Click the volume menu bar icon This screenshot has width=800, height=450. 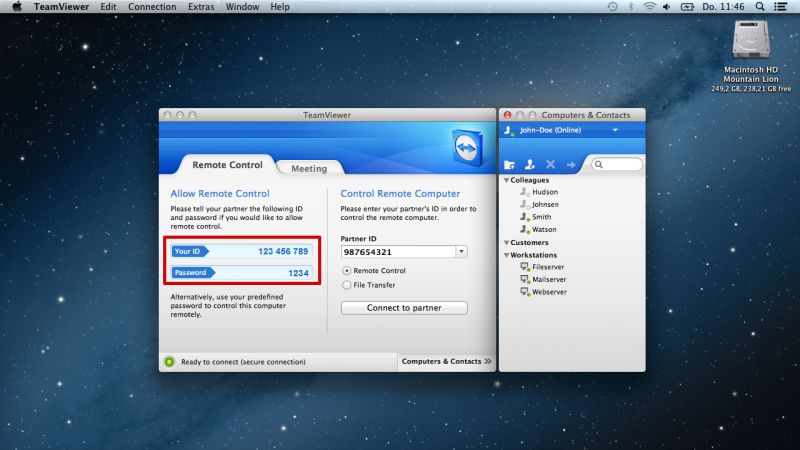666,7
